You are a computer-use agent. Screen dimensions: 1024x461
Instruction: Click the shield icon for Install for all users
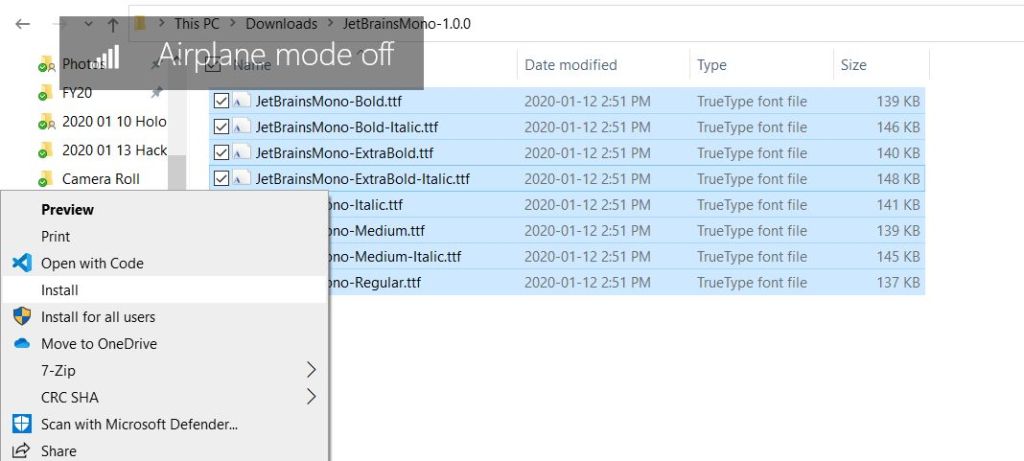point(22,317)
